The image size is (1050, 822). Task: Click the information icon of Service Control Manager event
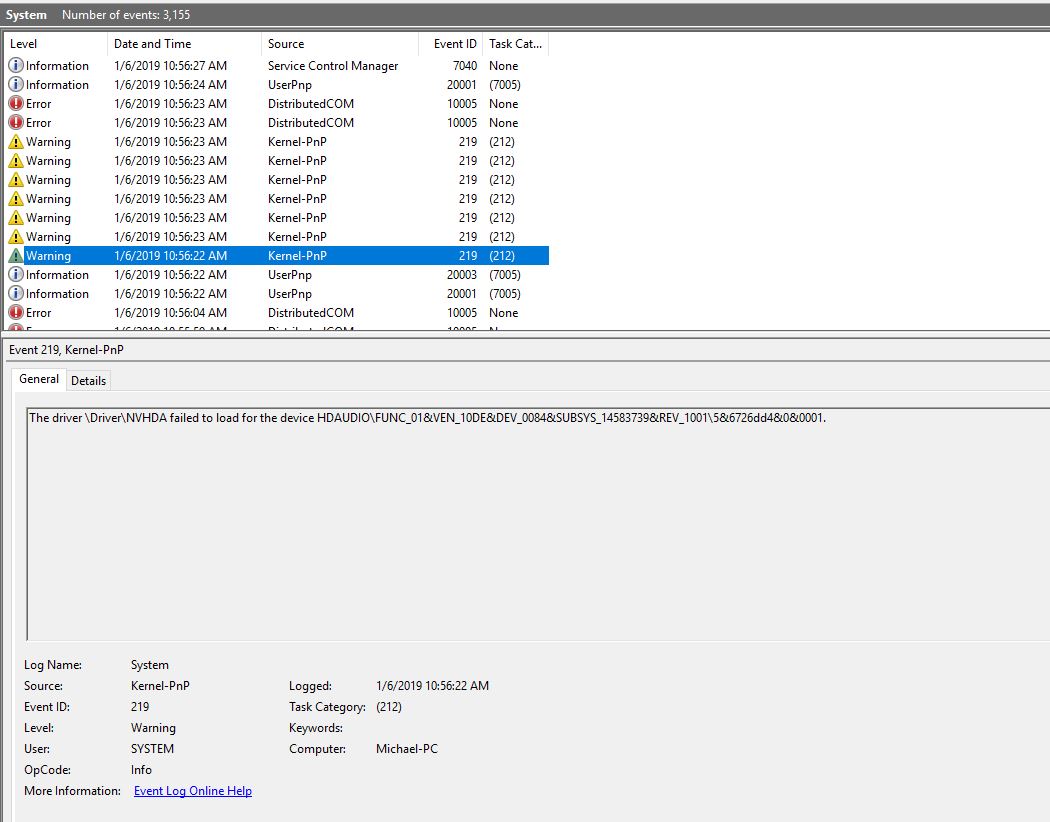15,66
